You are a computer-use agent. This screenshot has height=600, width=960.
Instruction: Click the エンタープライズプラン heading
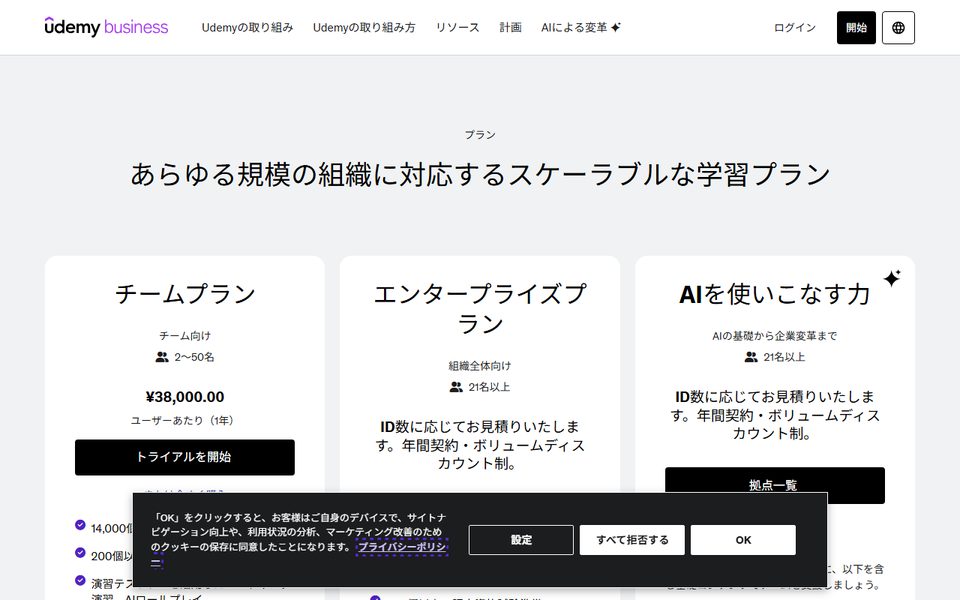tap(480, 309)
